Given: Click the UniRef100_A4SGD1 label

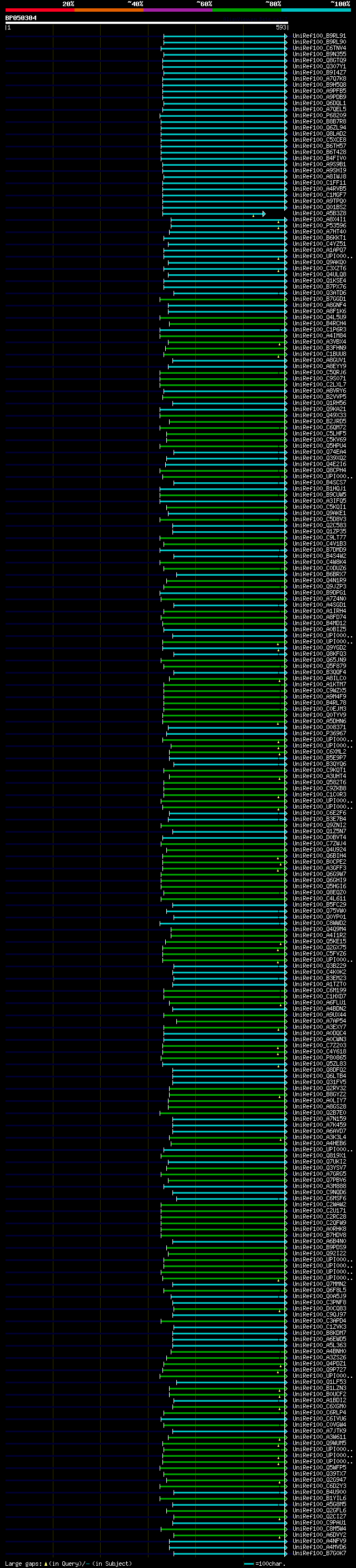Looking at the screenshot, I should [319, 605].
